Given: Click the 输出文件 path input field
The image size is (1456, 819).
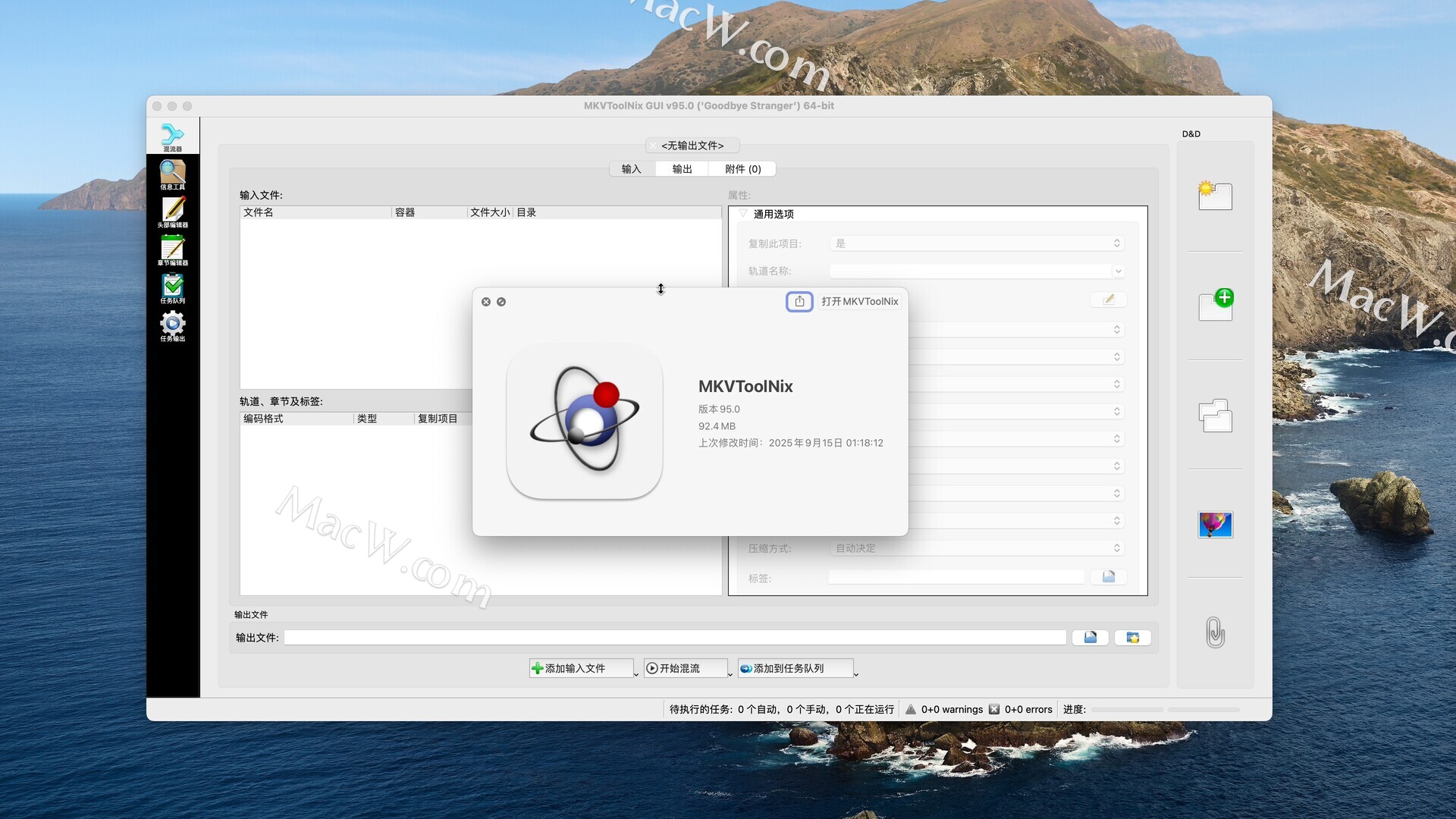Looking at the screenshot, I should 675,638.
